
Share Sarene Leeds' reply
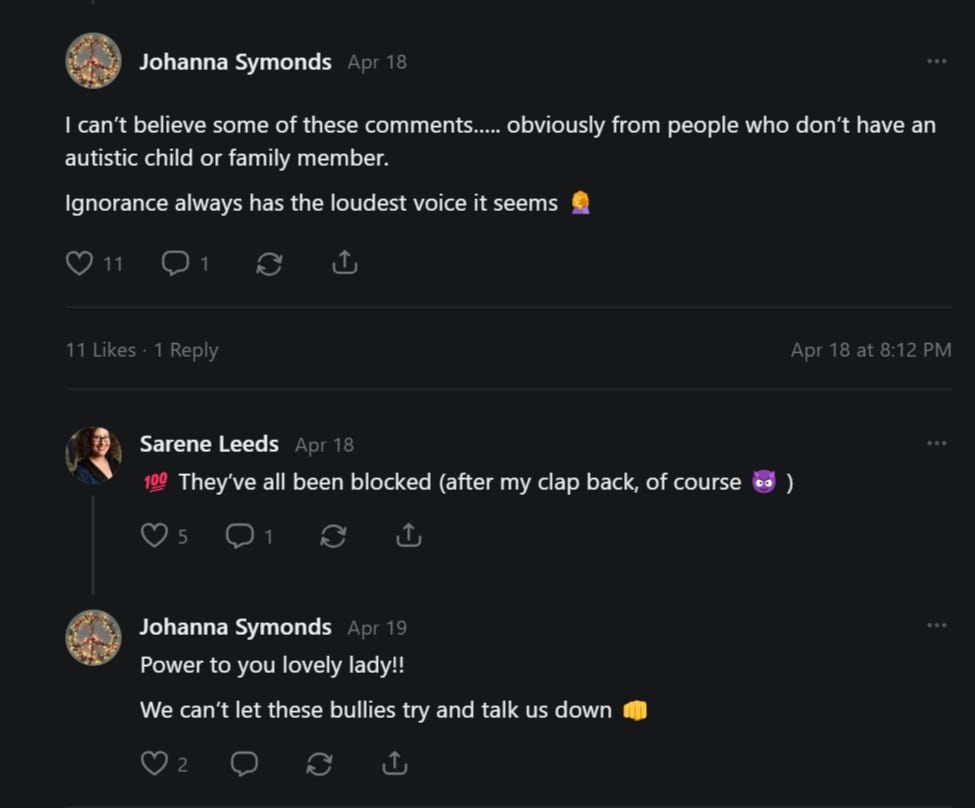click(409, 535)
